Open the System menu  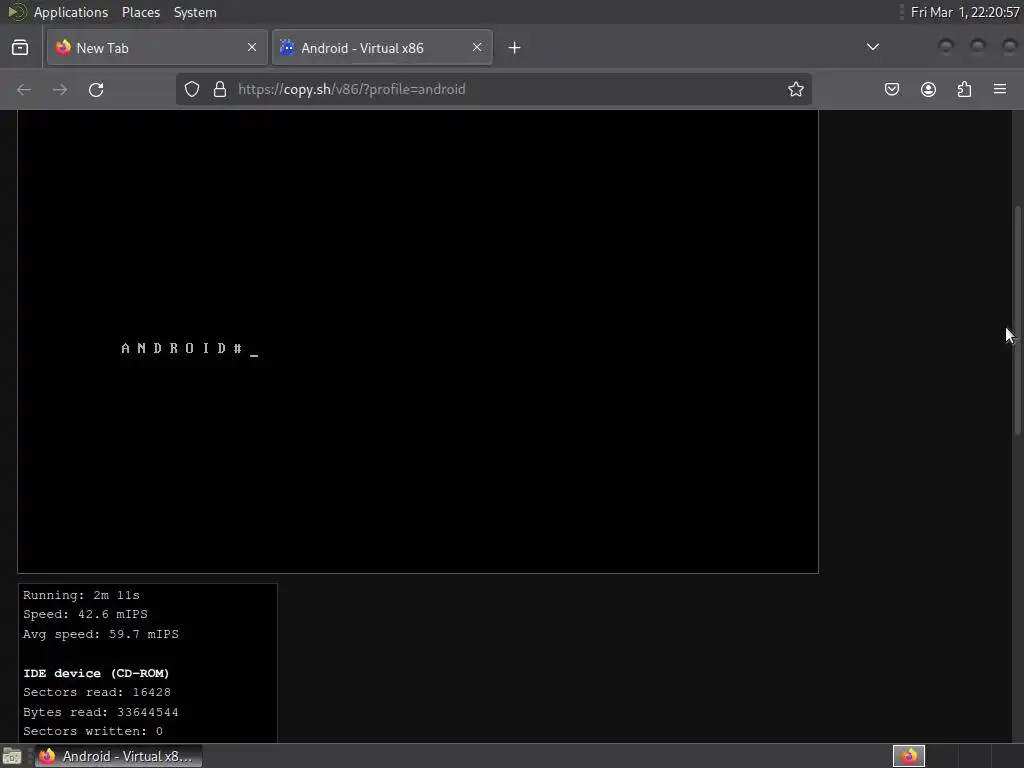point(195,12)
